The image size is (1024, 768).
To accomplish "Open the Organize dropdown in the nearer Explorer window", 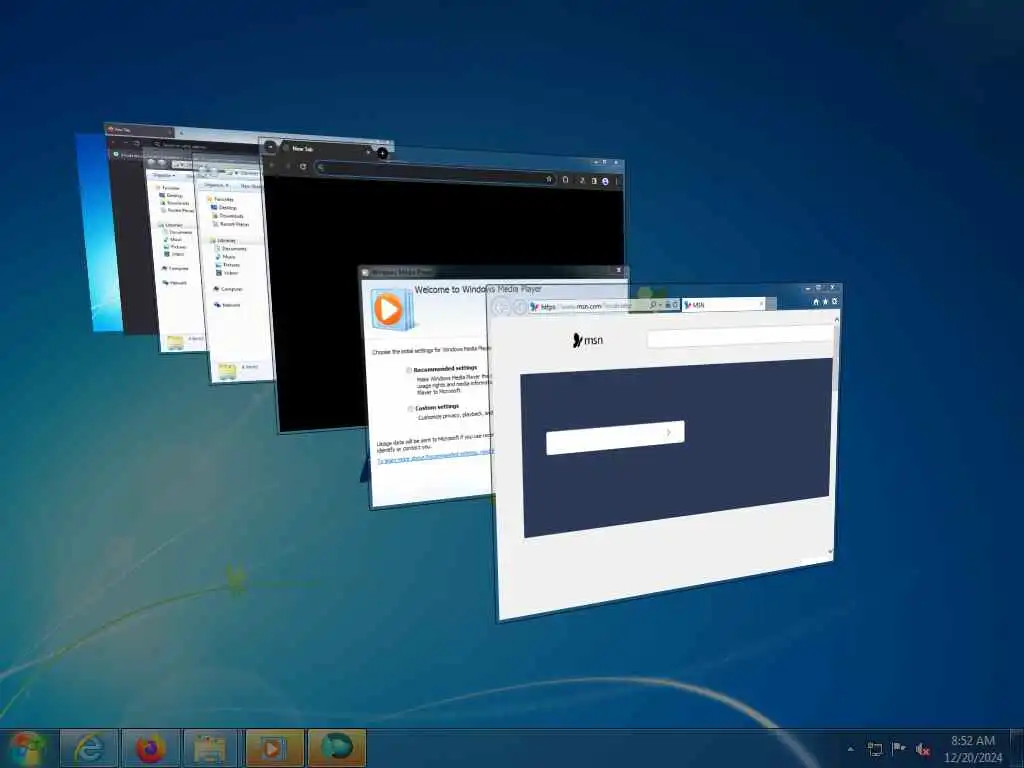I will [216, 185].
